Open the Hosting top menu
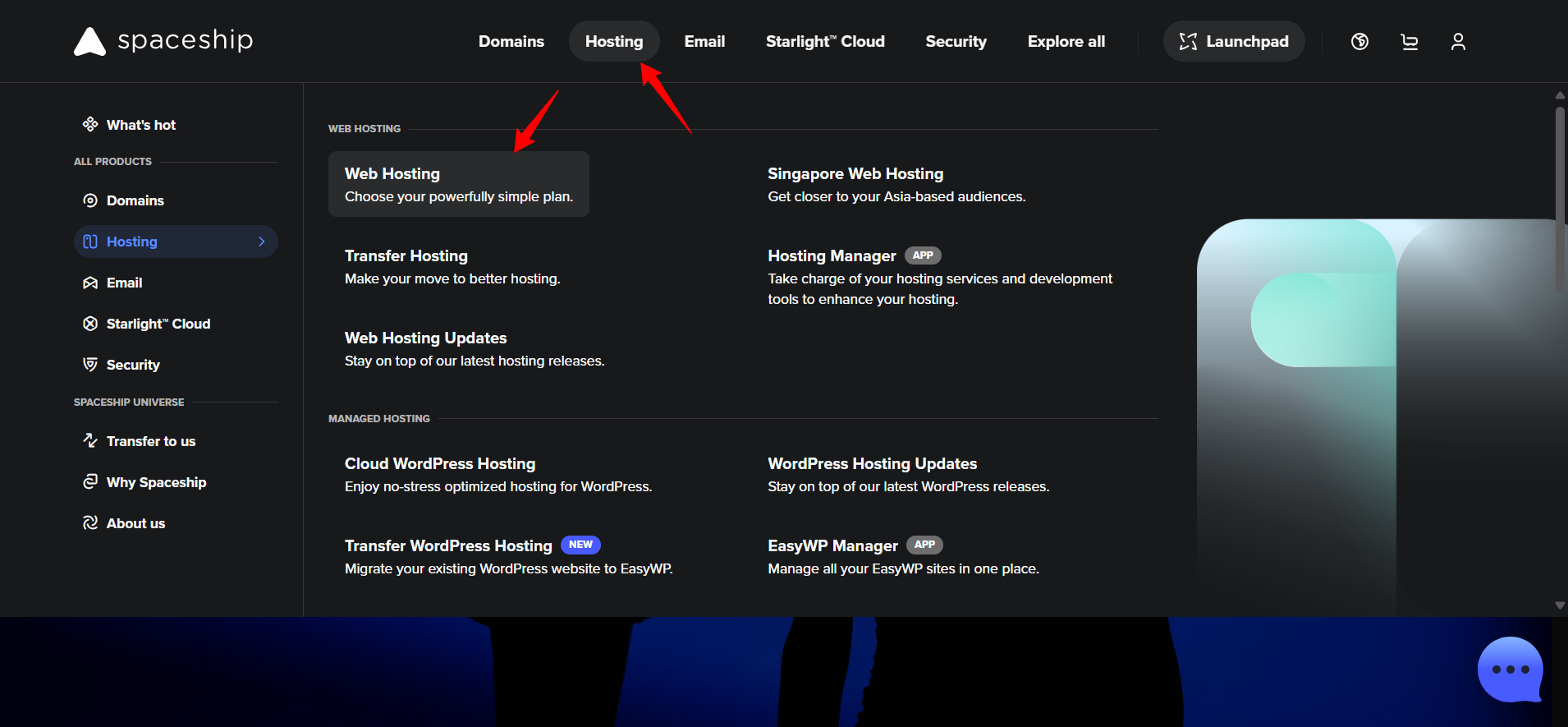1568x727 pixels. click(614, 41)
